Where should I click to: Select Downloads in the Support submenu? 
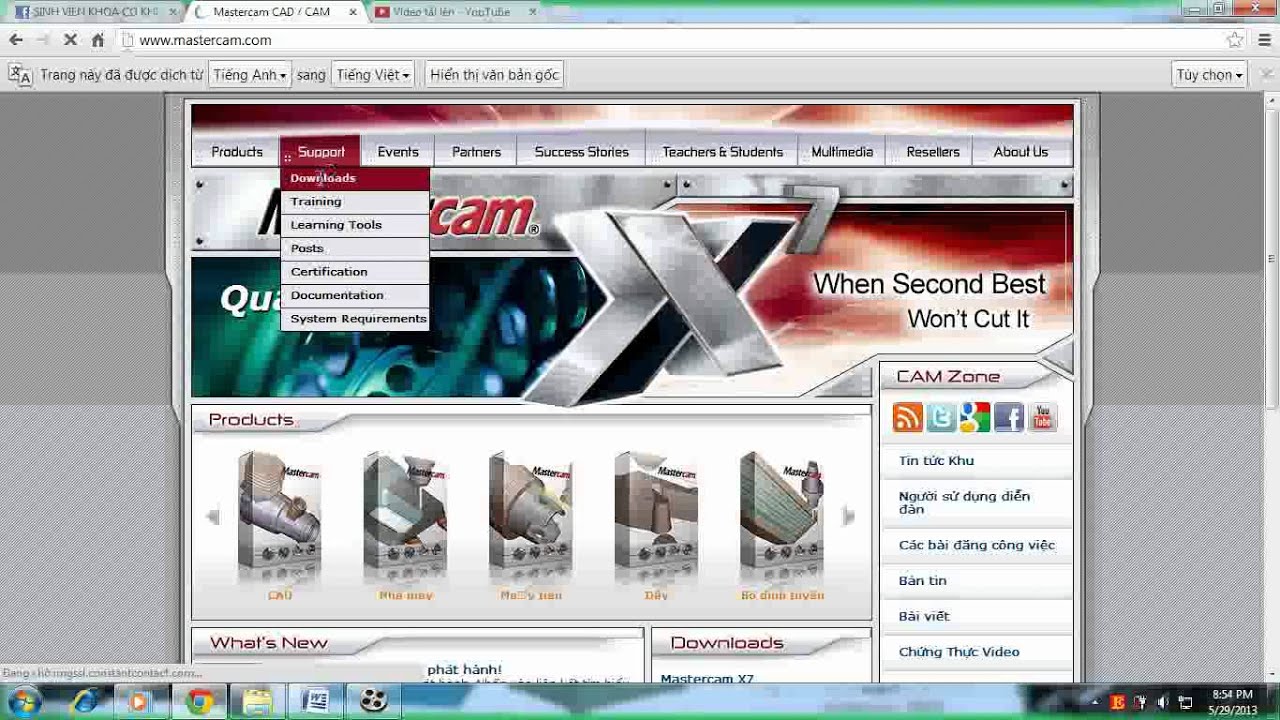pos(355,178)
